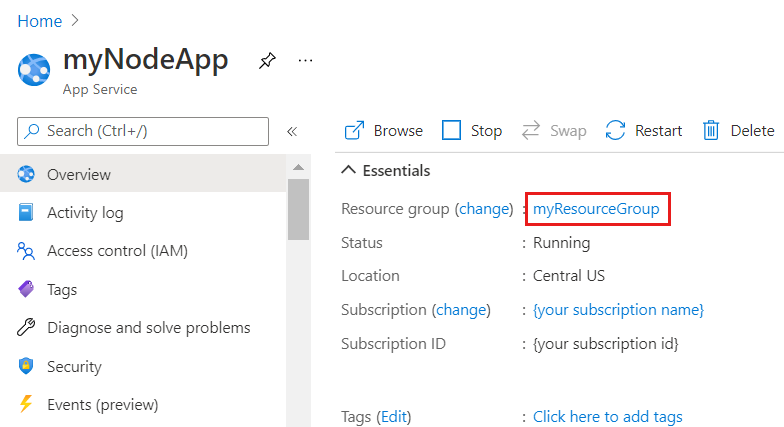784x427 pixels.
Task: Click the Restart circular arrows icon
Action: point(615,130)
